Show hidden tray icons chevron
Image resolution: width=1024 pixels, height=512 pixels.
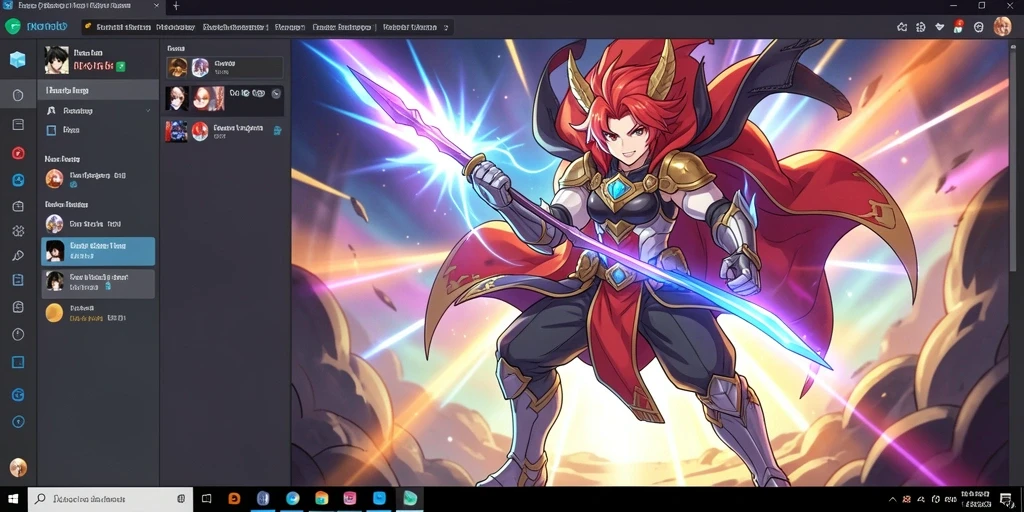coord(893,499)
